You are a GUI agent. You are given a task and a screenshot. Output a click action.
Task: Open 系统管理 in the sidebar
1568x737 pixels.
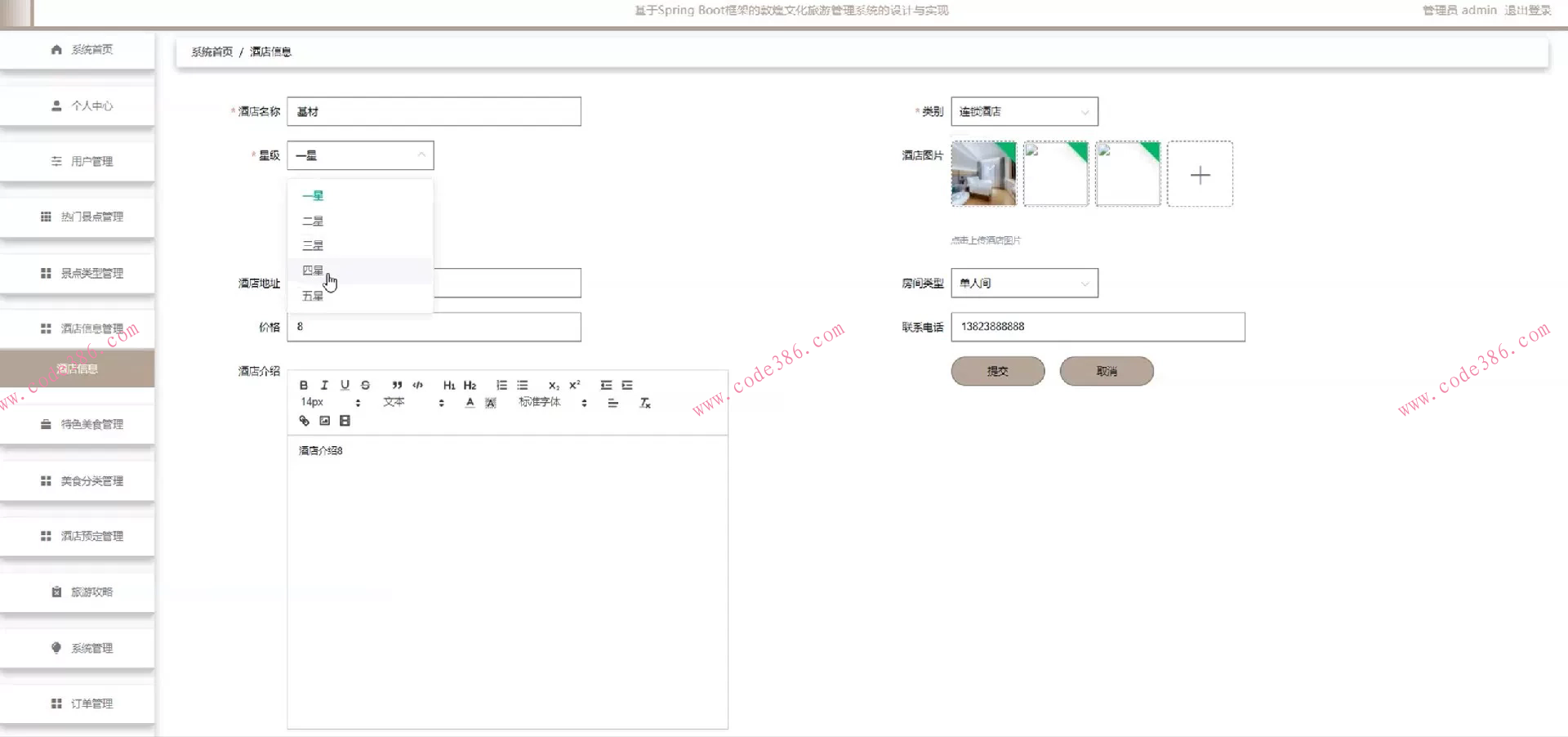pyautogui.click(x=78, y=649)
